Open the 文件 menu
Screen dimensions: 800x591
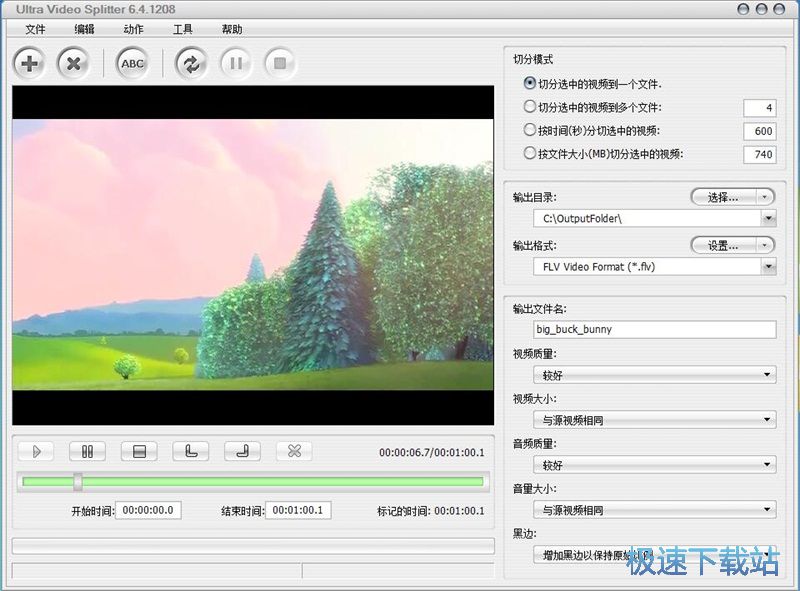tap(35, 29)
